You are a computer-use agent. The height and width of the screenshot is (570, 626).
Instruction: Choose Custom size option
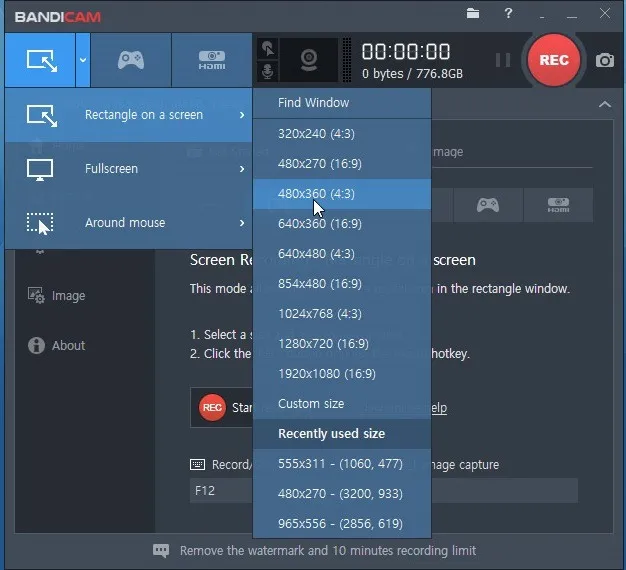[x=342, y=404]
